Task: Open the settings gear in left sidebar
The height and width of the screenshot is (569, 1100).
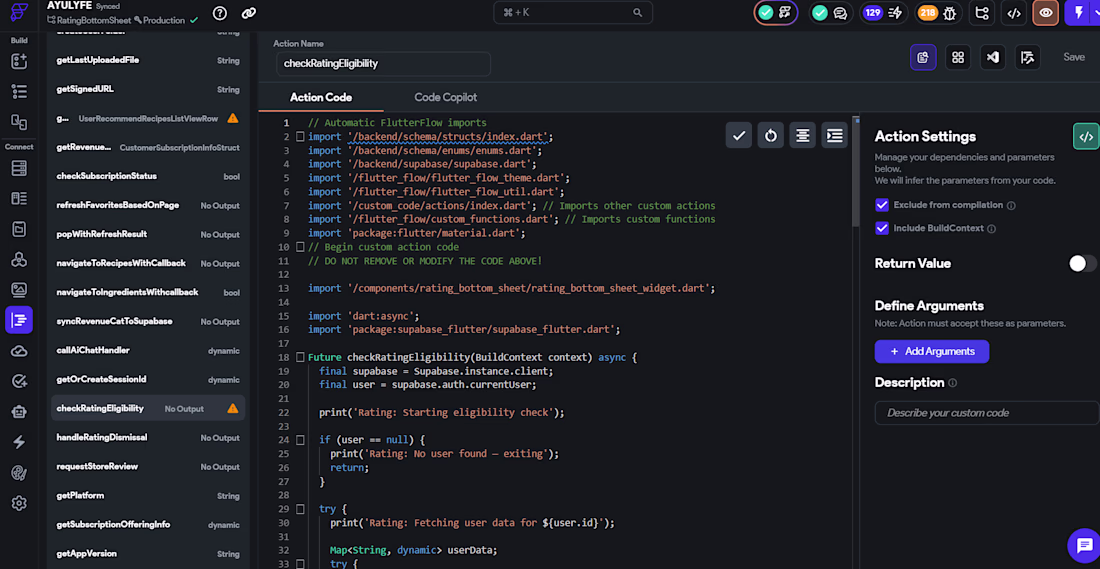Action: [18, 503]
